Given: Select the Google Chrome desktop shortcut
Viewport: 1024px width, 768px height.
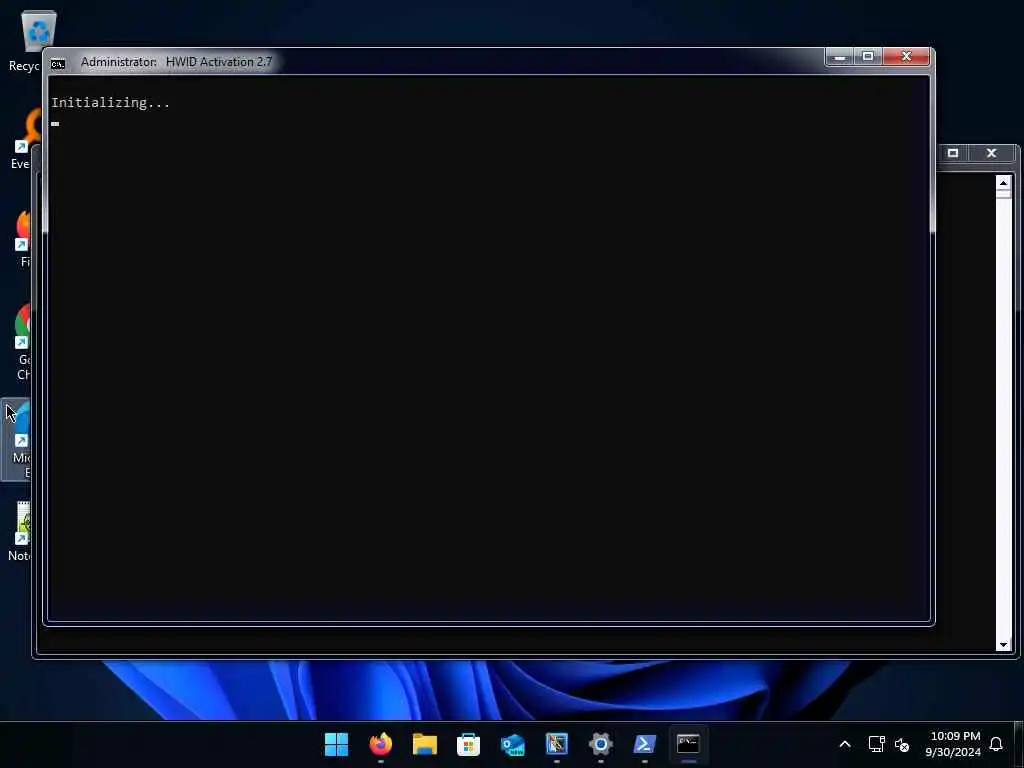Looking at the screenshot, I should pyautogui.click(x=22, y=342).
